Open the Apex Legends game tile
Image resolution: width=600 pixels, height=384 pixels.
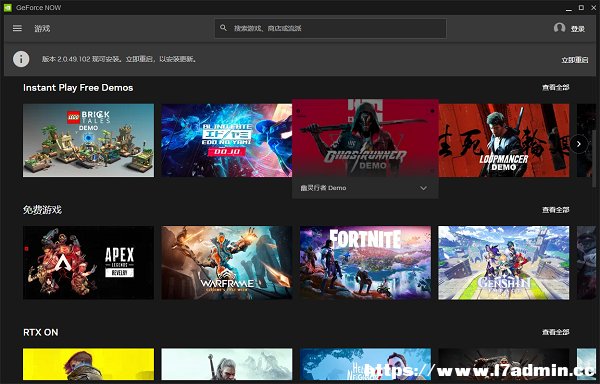pyautogui.click(x=88, y=263)
